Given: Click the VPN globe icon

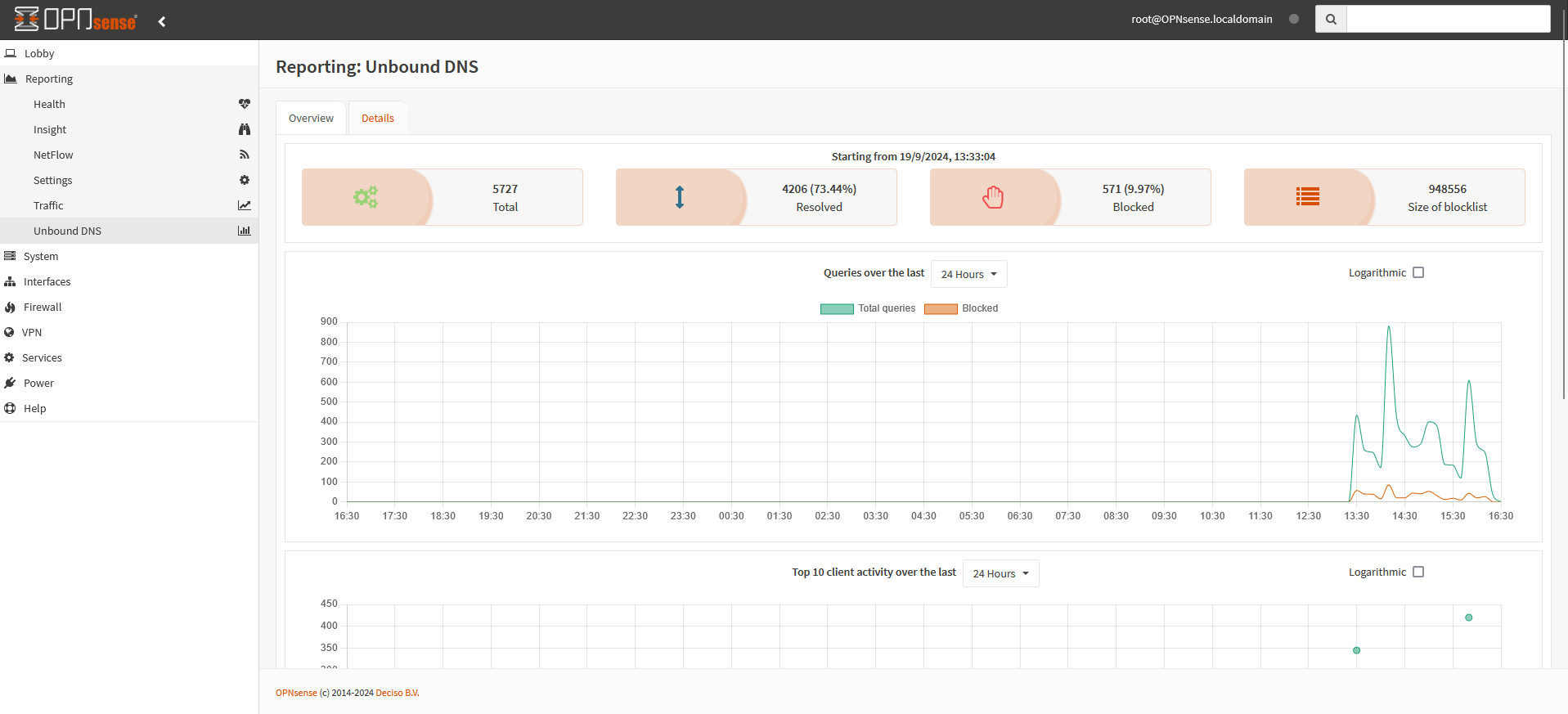Looking at the screenshot, I should (x=9, y=332).
